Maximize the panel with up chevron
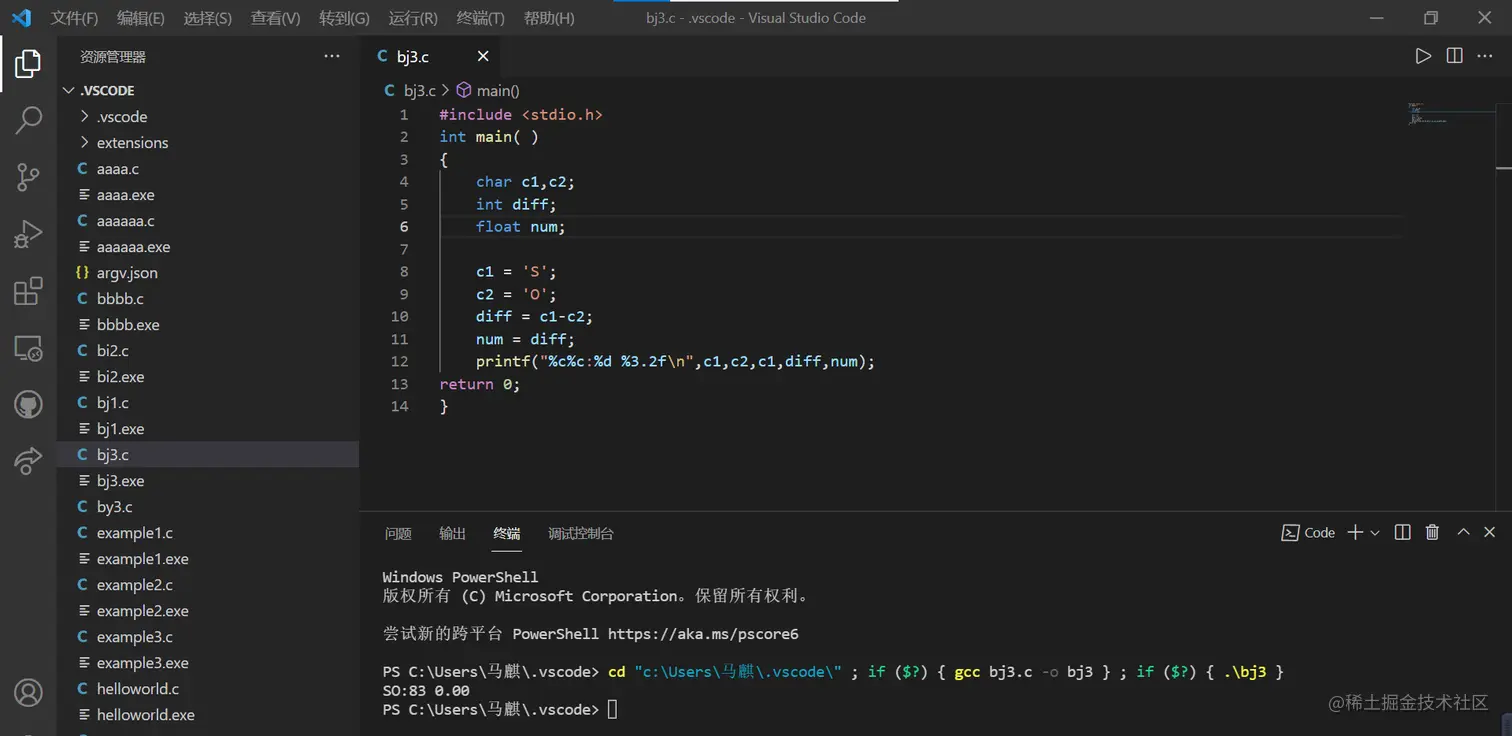 [x=1463, y=533]
